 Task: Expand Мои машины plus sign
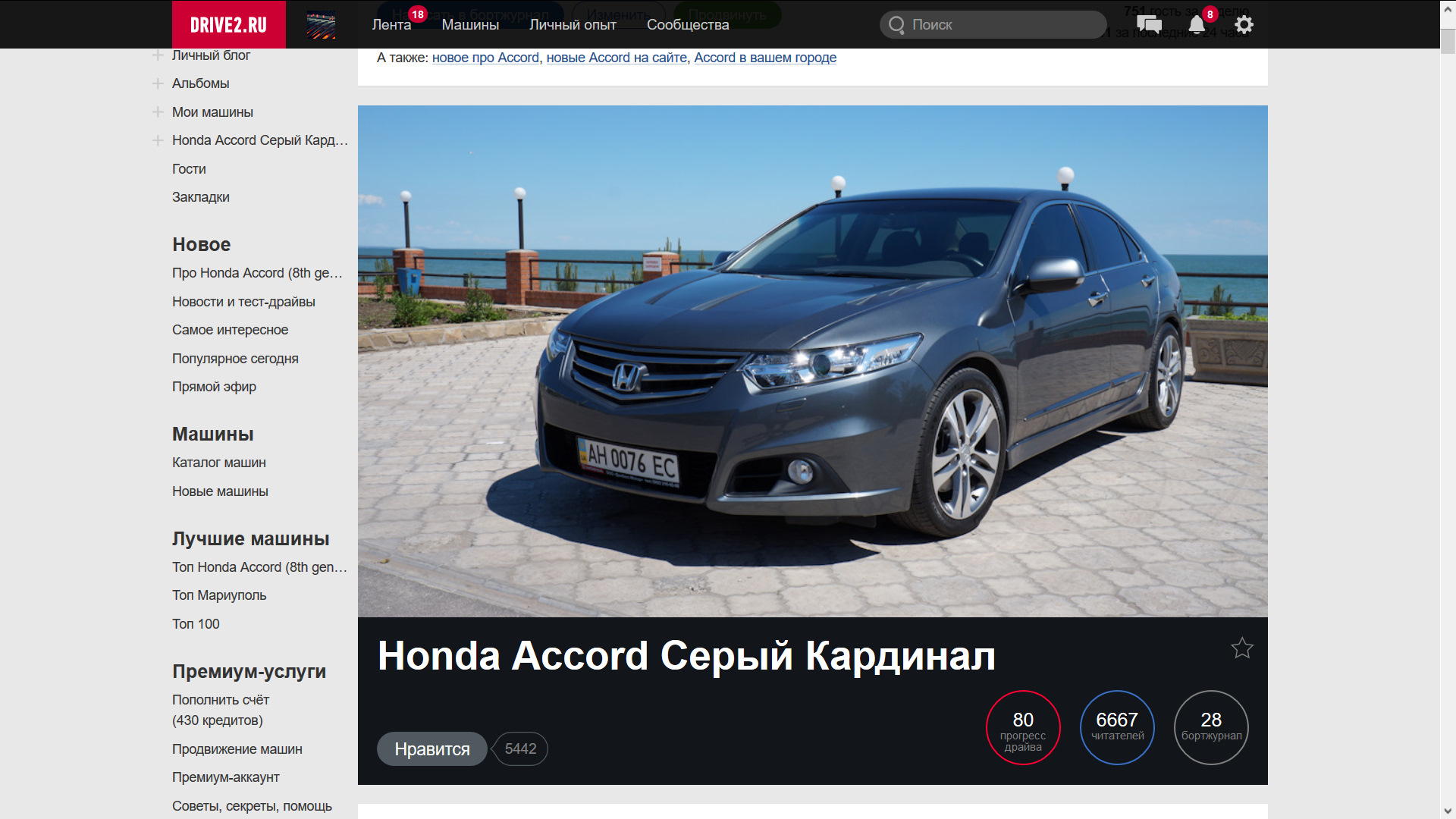[x=158, y=112]
